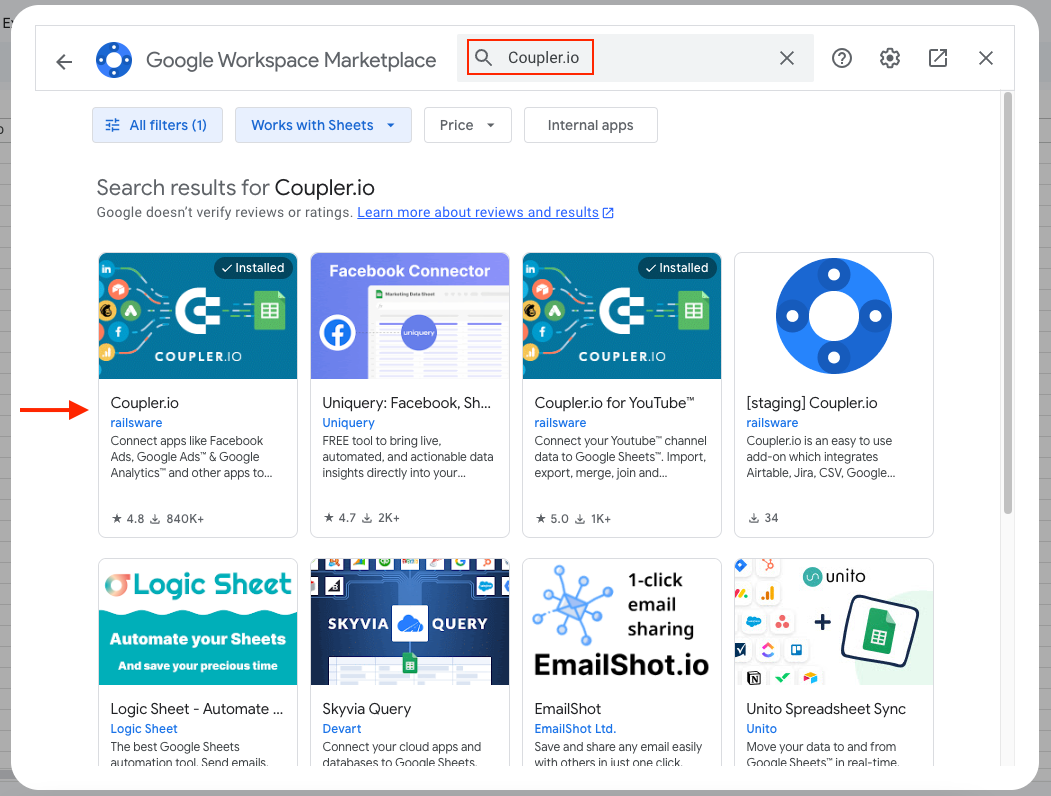
Task: Click Installed badge on Coupler.io card
Action: 253,268
